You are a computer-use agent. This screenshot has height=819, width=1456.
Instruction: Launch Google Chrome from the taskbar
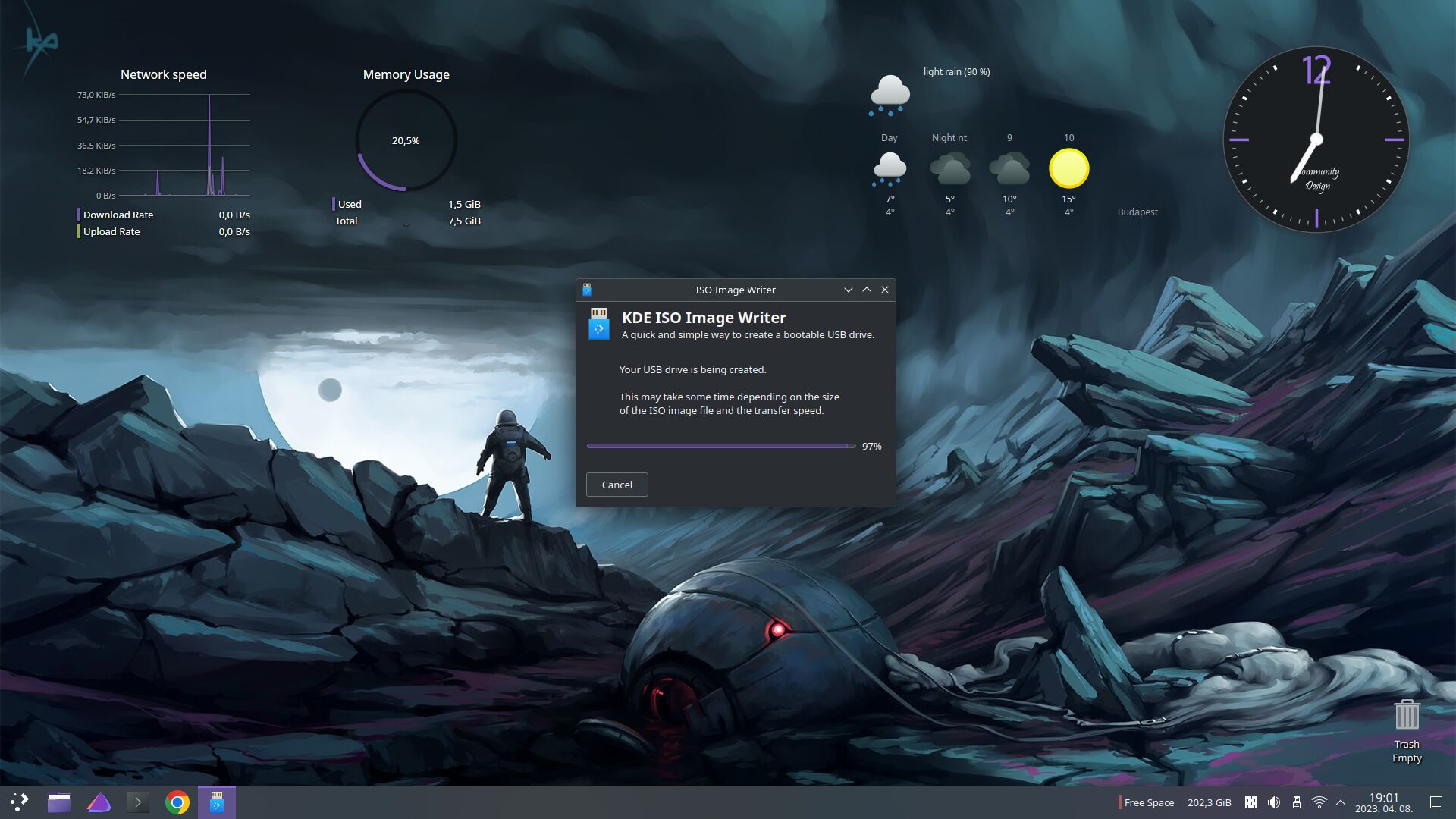pos(177,802)
